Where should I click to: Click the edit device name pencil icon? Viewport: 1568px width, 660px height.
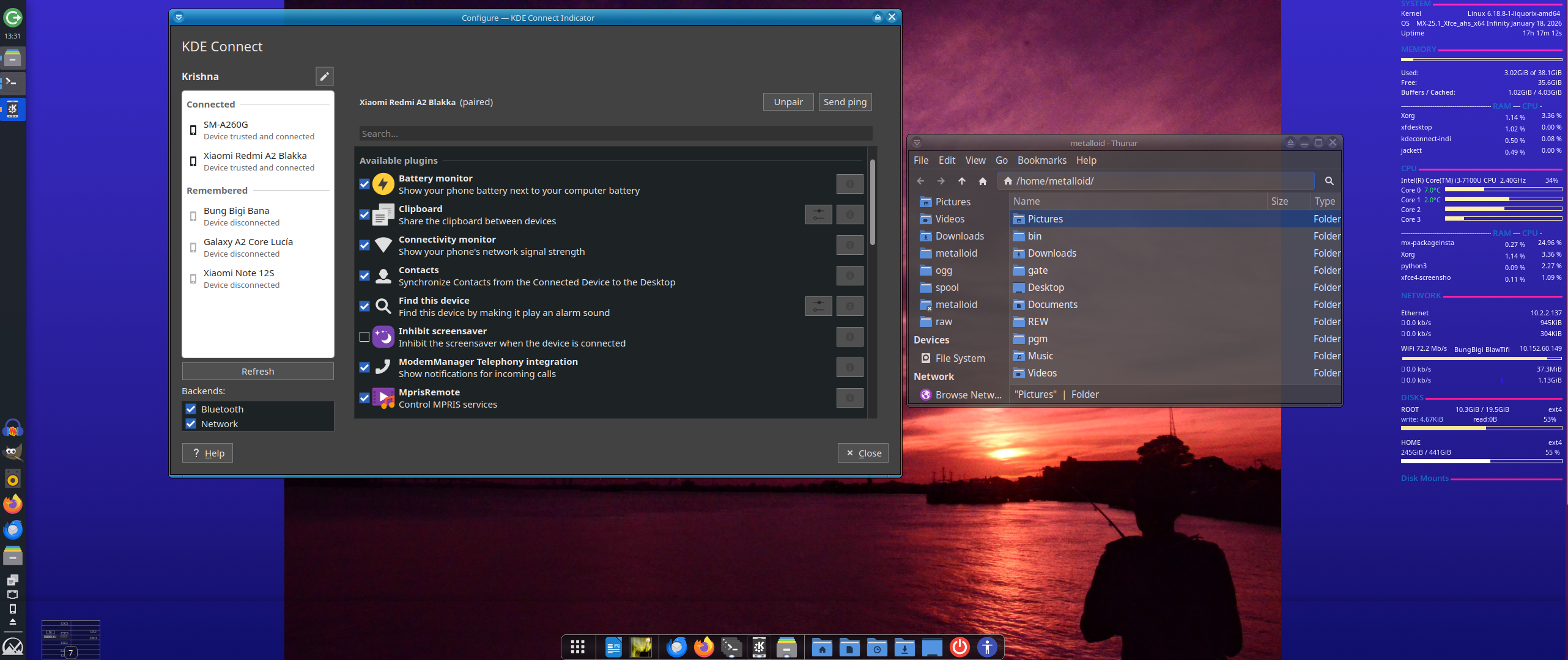[324, 76]
